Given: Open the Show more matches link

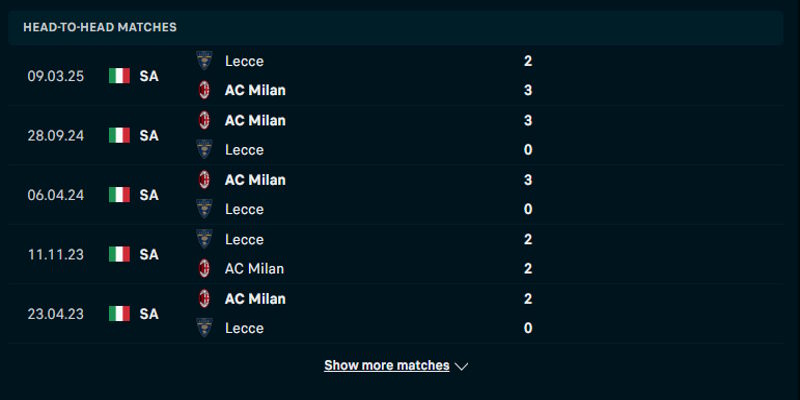Looking at the screenshot, I should 387,366.
